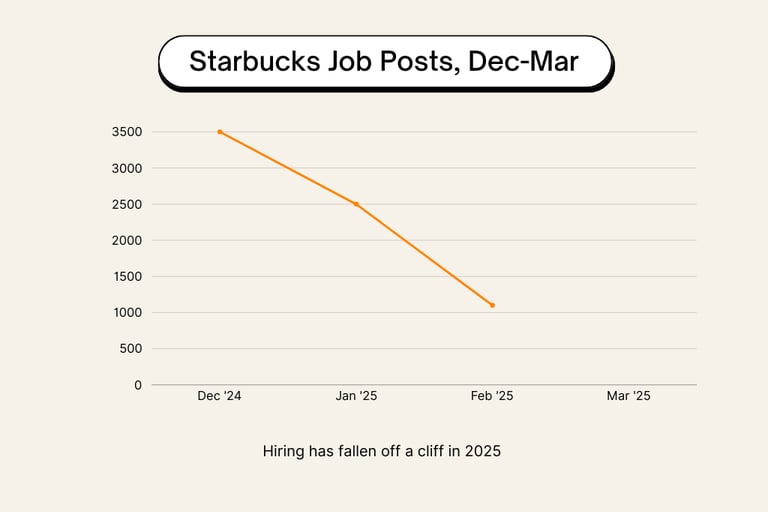Viewport: 768px width, 512px height.
Task: Select the Dec '24 data point
Action: point(220,132)
